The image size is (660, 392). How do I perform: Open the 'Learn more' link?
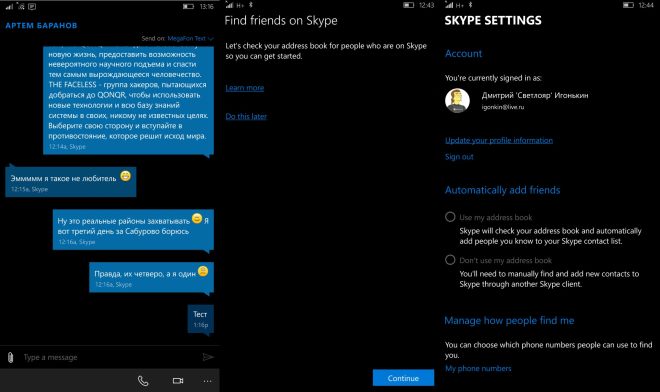click(x=245, y=88)
